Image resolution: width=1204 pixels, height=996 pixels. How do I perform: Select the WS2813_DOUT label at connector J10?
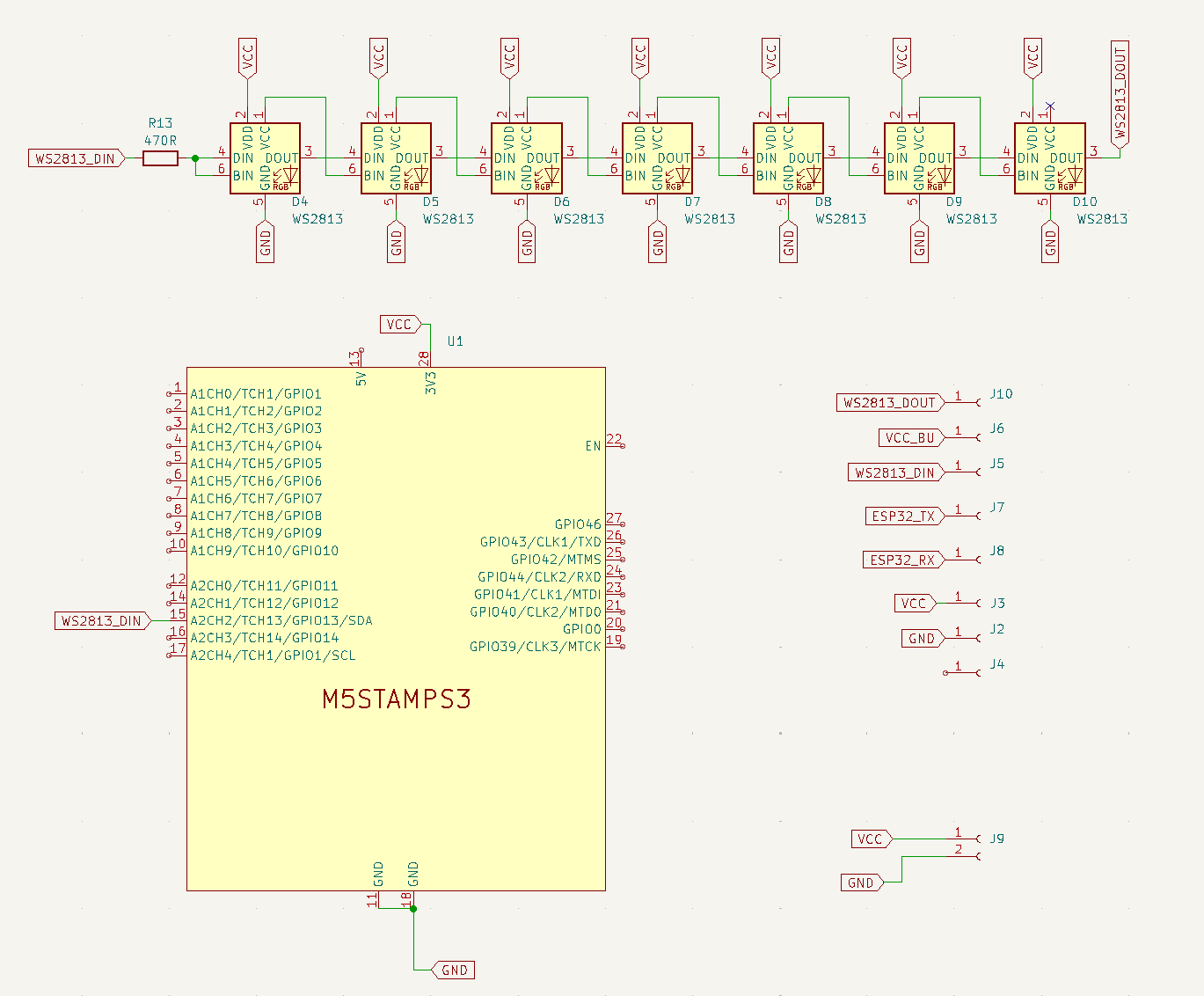[x=890, y=402]
